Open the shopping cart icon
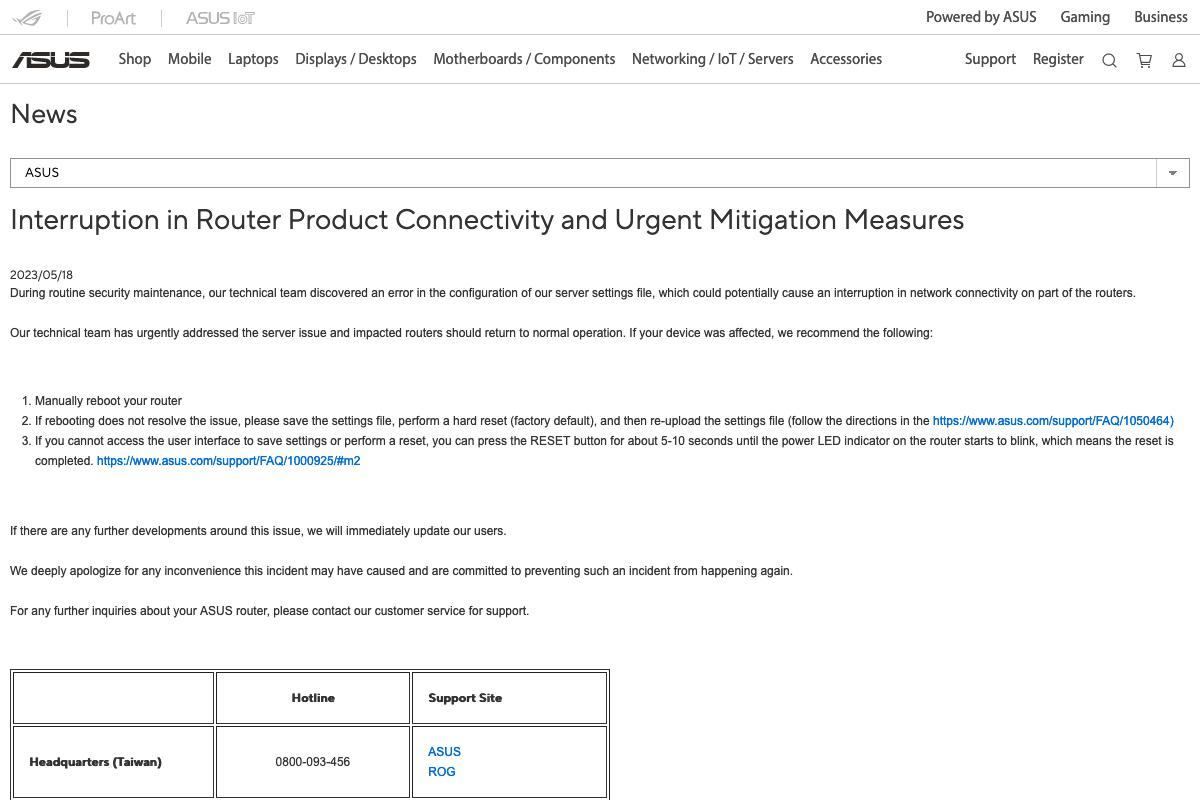The width and height of the screenshot is (1200, 800). [x=1144, y=60]
